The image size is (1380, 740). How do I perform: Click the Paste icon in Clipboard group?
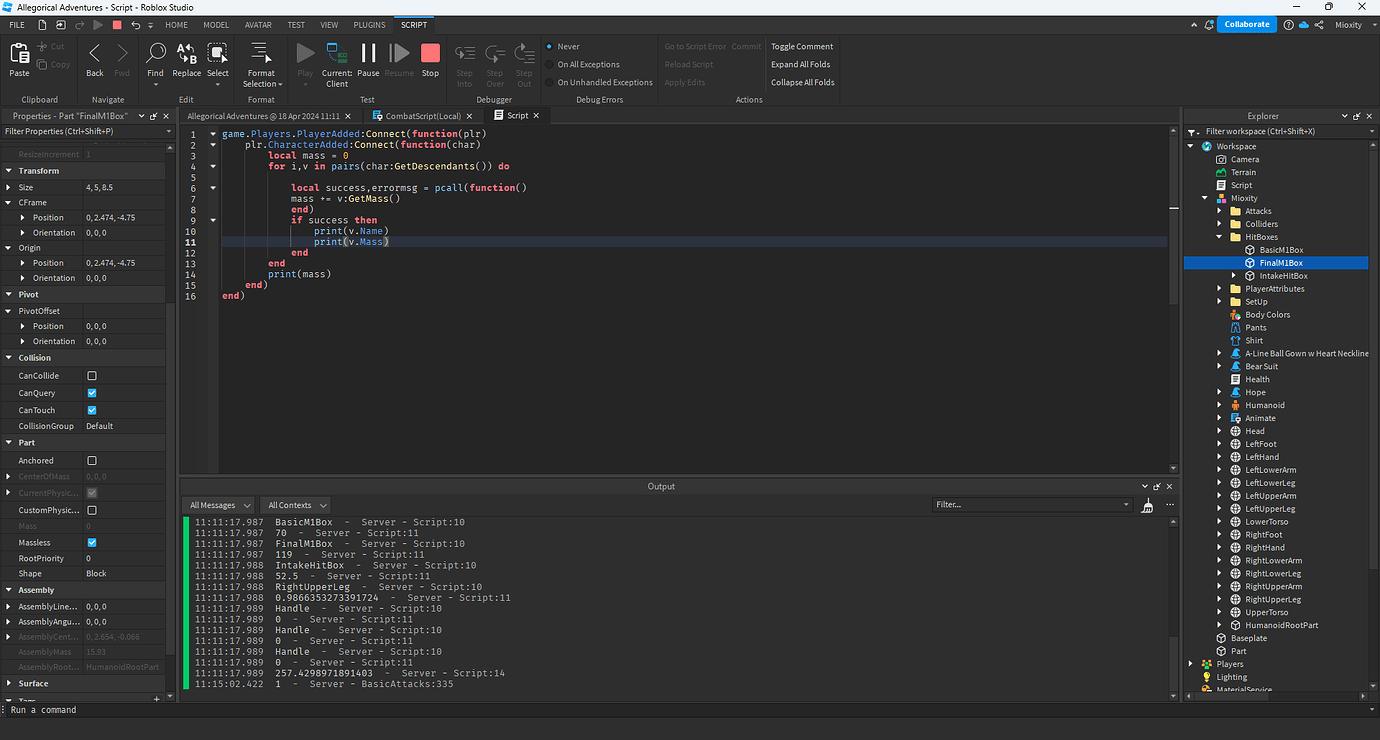pos(18,55)
